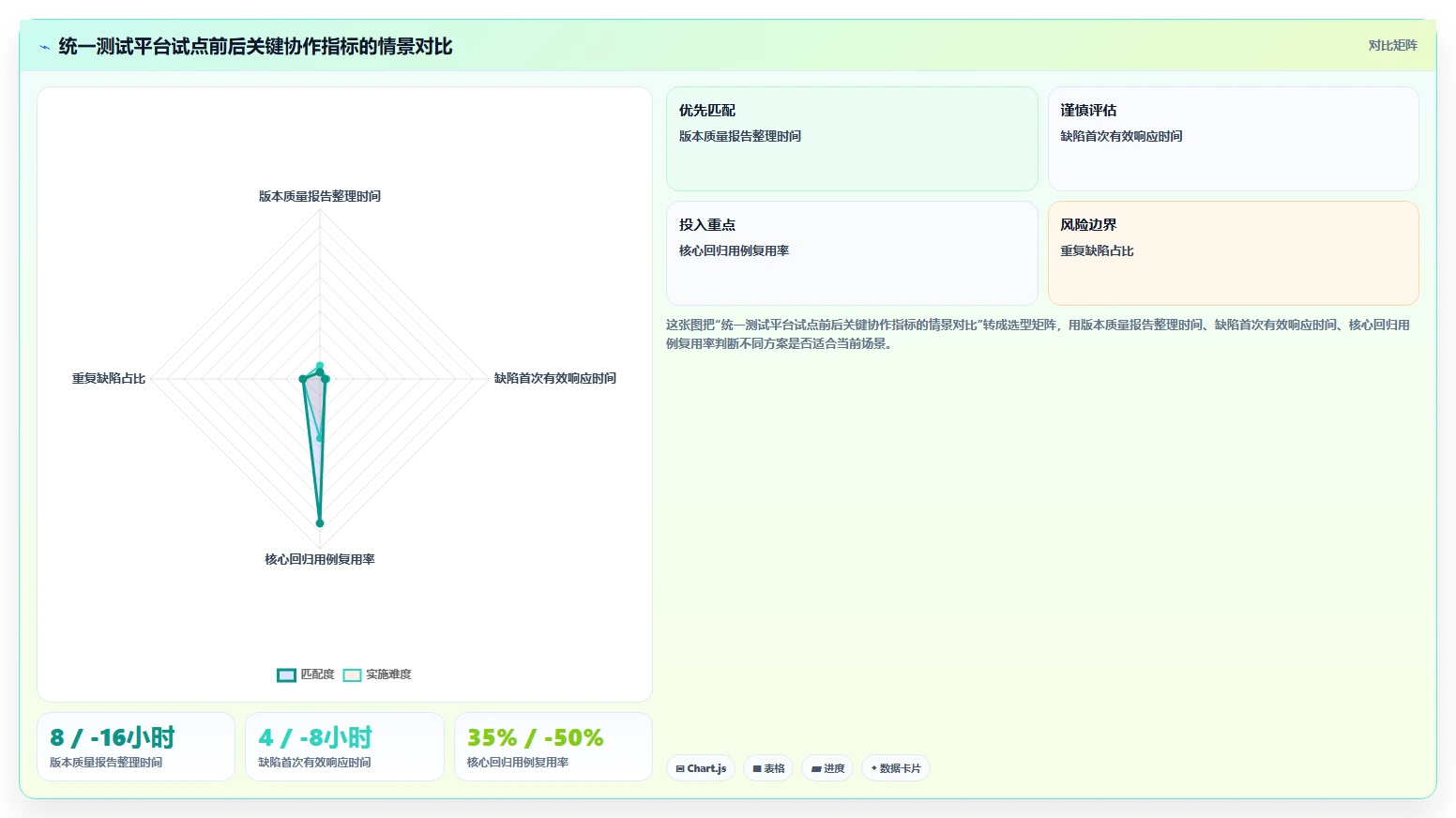
Task: Toggle the 实施难度 legend item
Action: 377,674
